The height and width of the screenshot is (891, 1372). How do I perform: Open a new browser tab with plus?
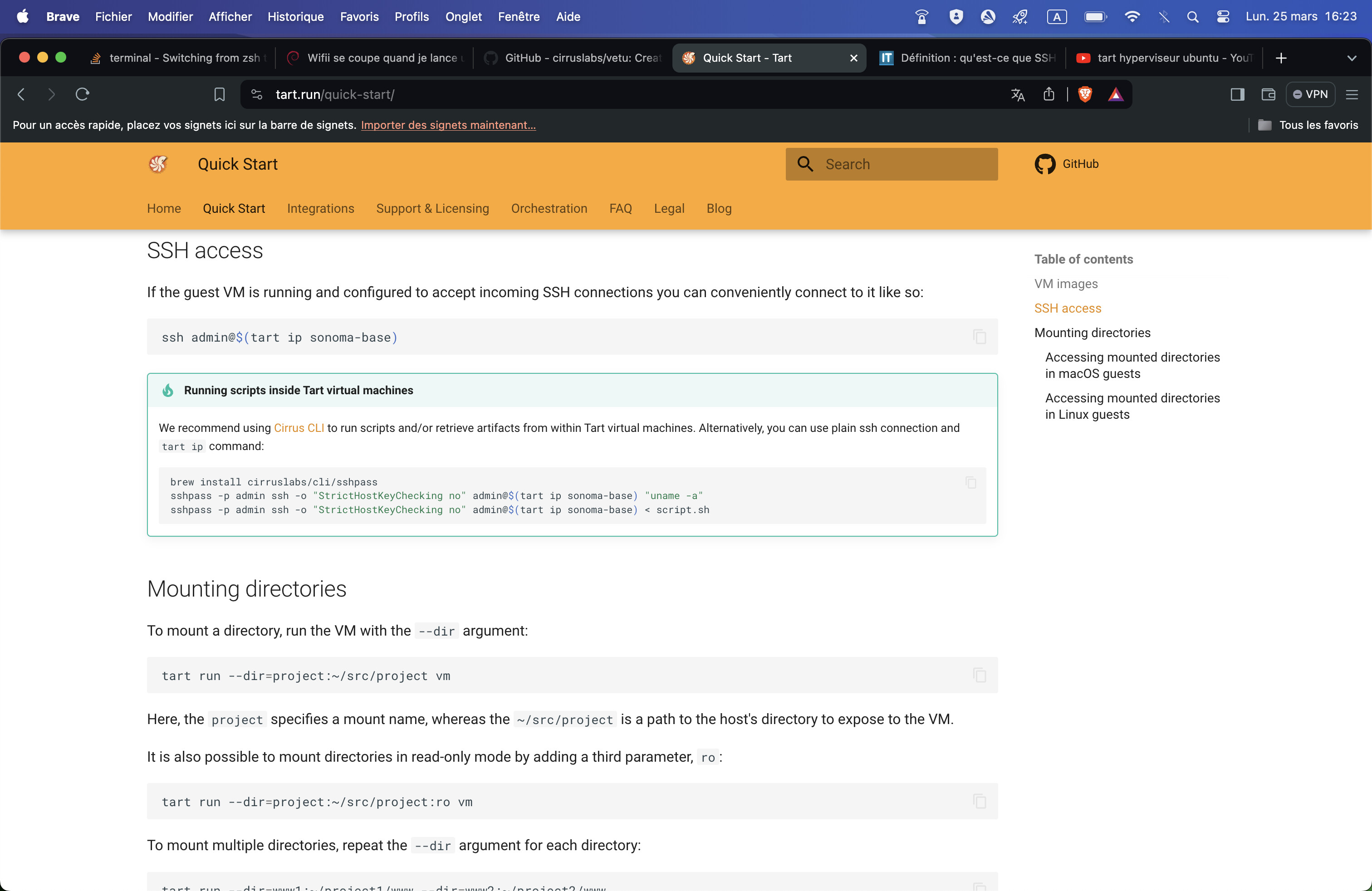[x=1281, y=58]
